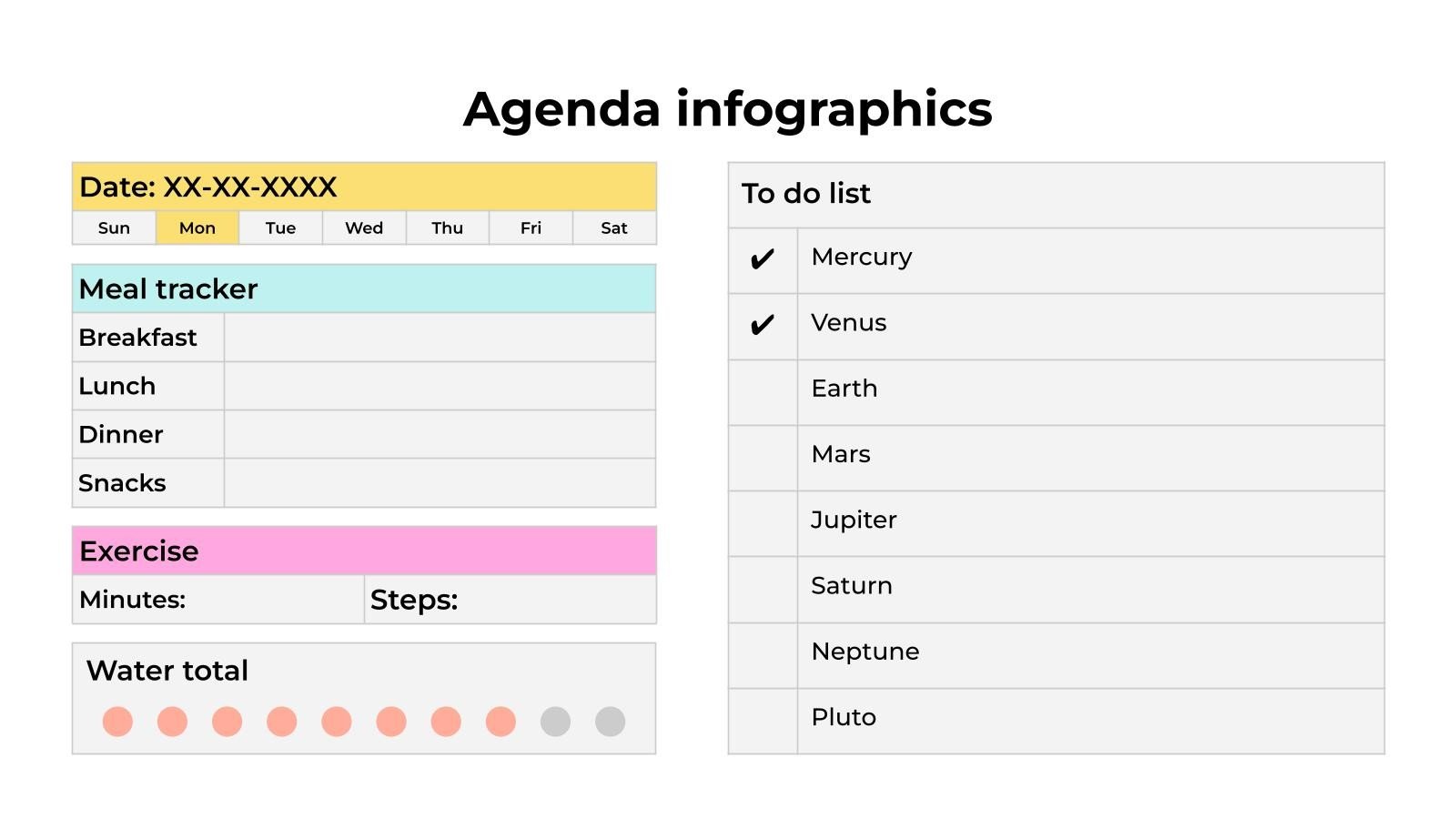Viewport: 1456px width, 819px height.
Task: Click the Minutes exercise field
Action: (273, 600)
